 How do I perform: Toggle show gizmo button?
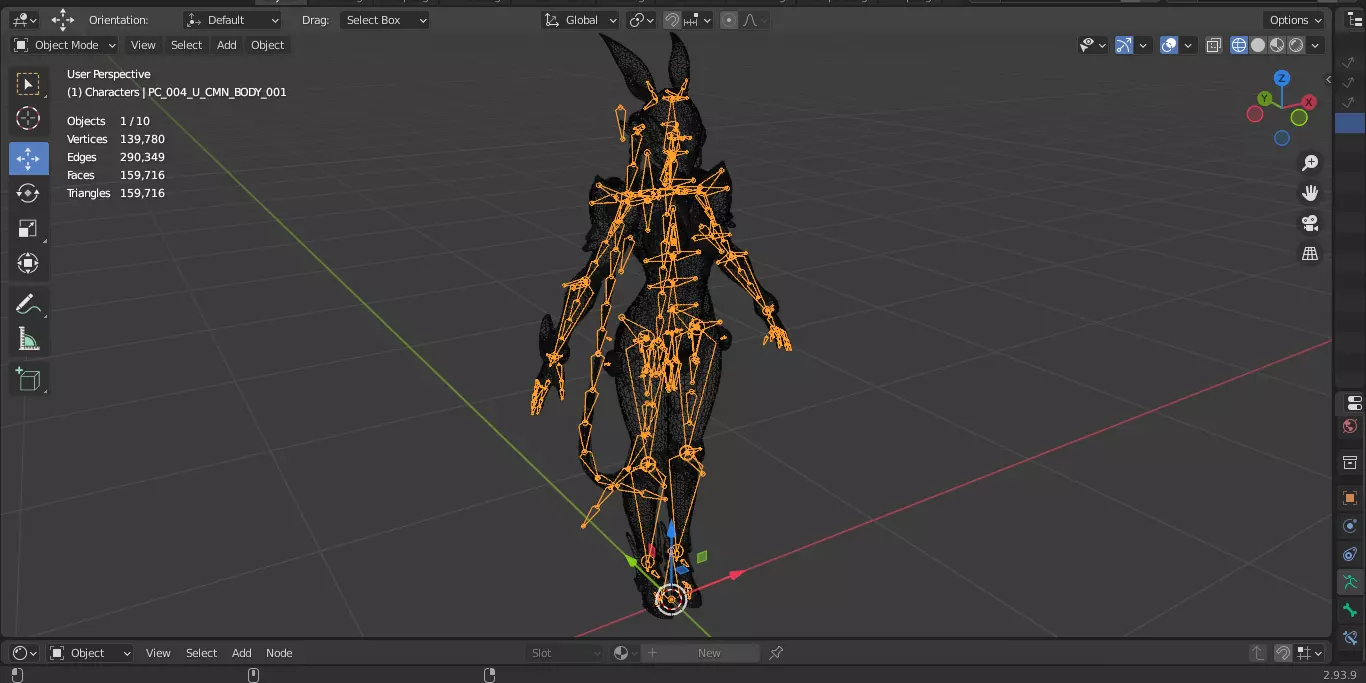pyautogui.click(x=1124, y=45)
